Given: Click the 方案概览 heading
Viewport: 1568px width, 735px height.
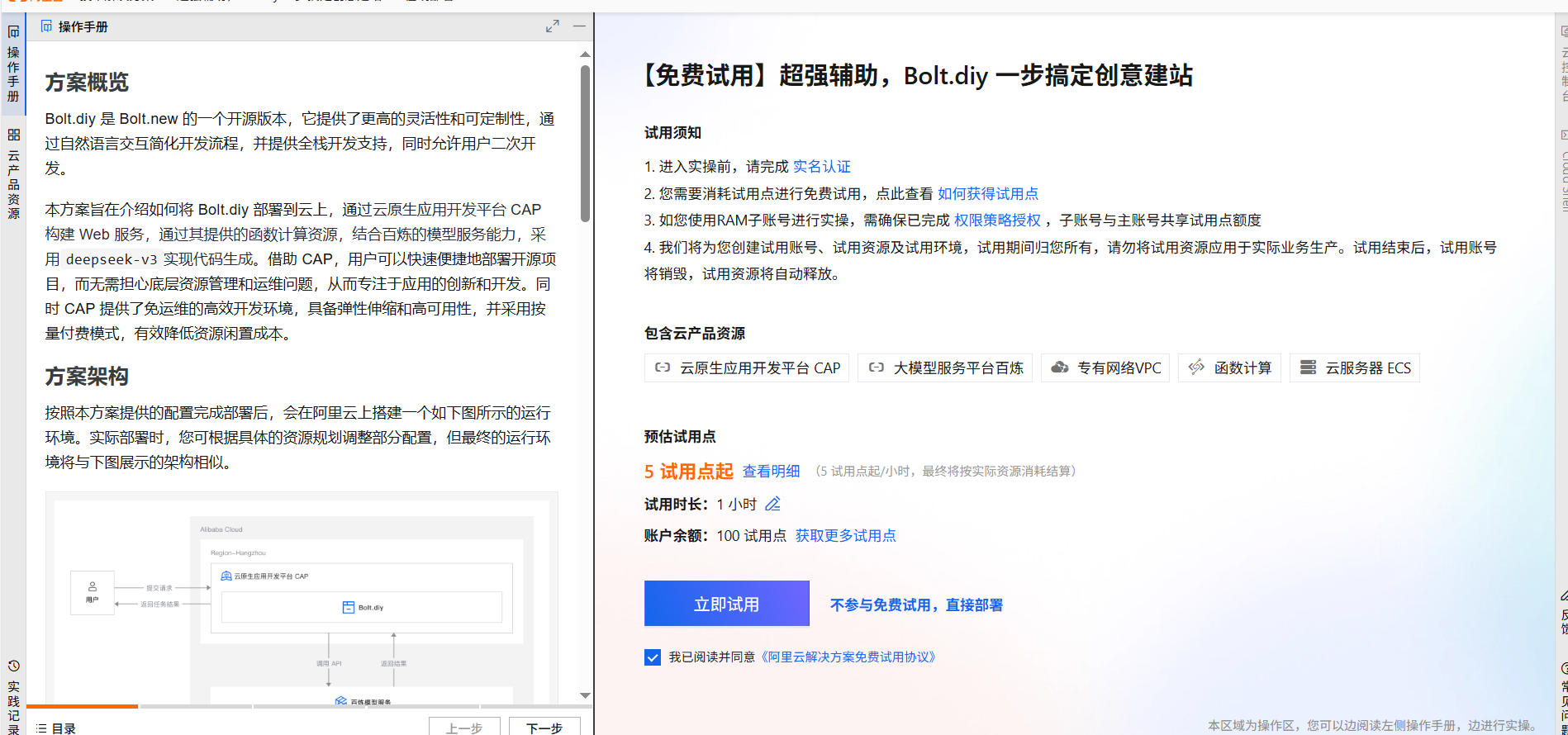Looking at the screenshot, I should 87,83.
